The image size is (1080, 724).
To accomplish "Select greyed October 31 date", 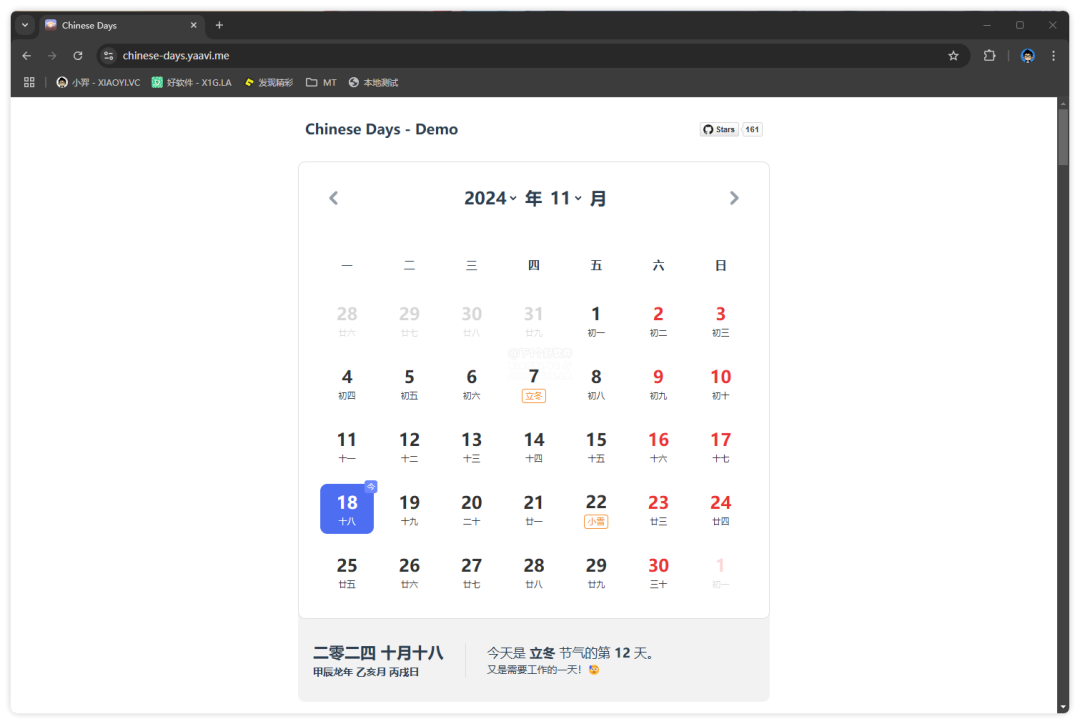I will point(534,321).
